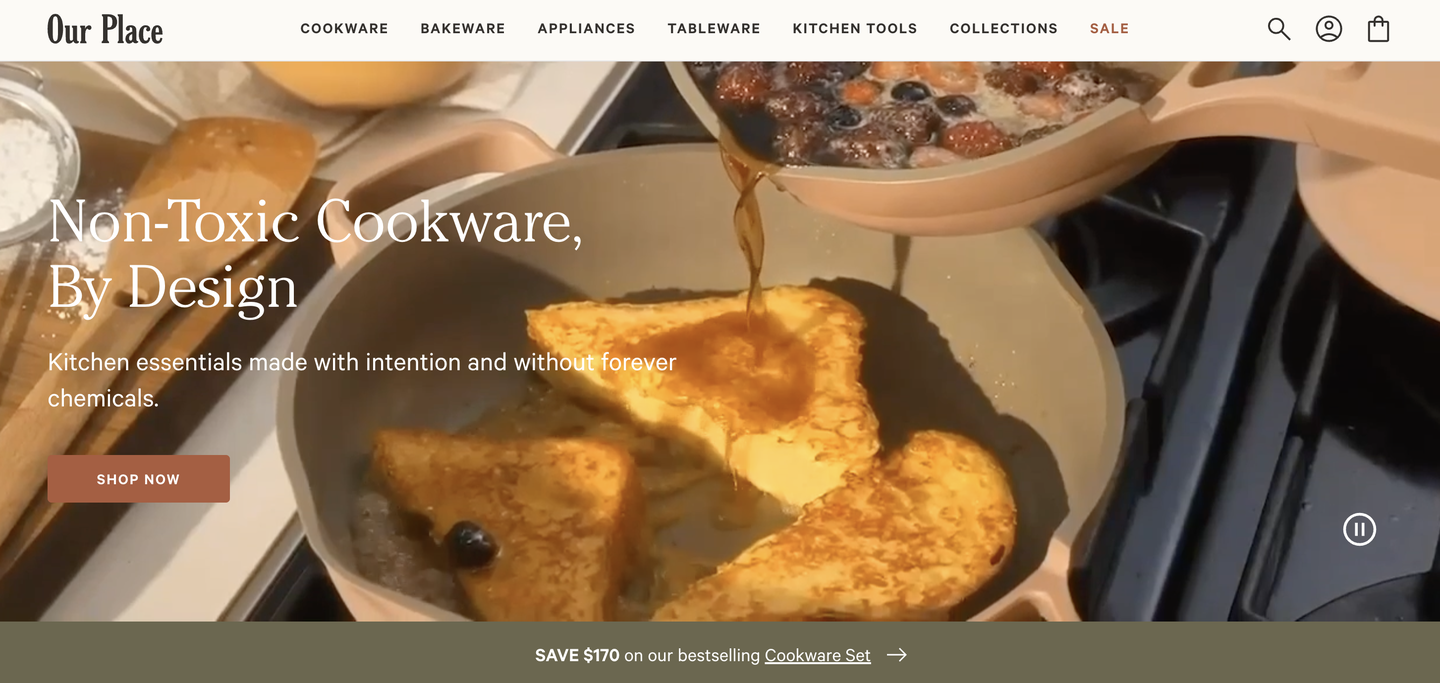The image size is (1440, 683).
Task: Click the Non-Toxic Cookware headline
Action: pyautogui.click(x=315, y=254)
